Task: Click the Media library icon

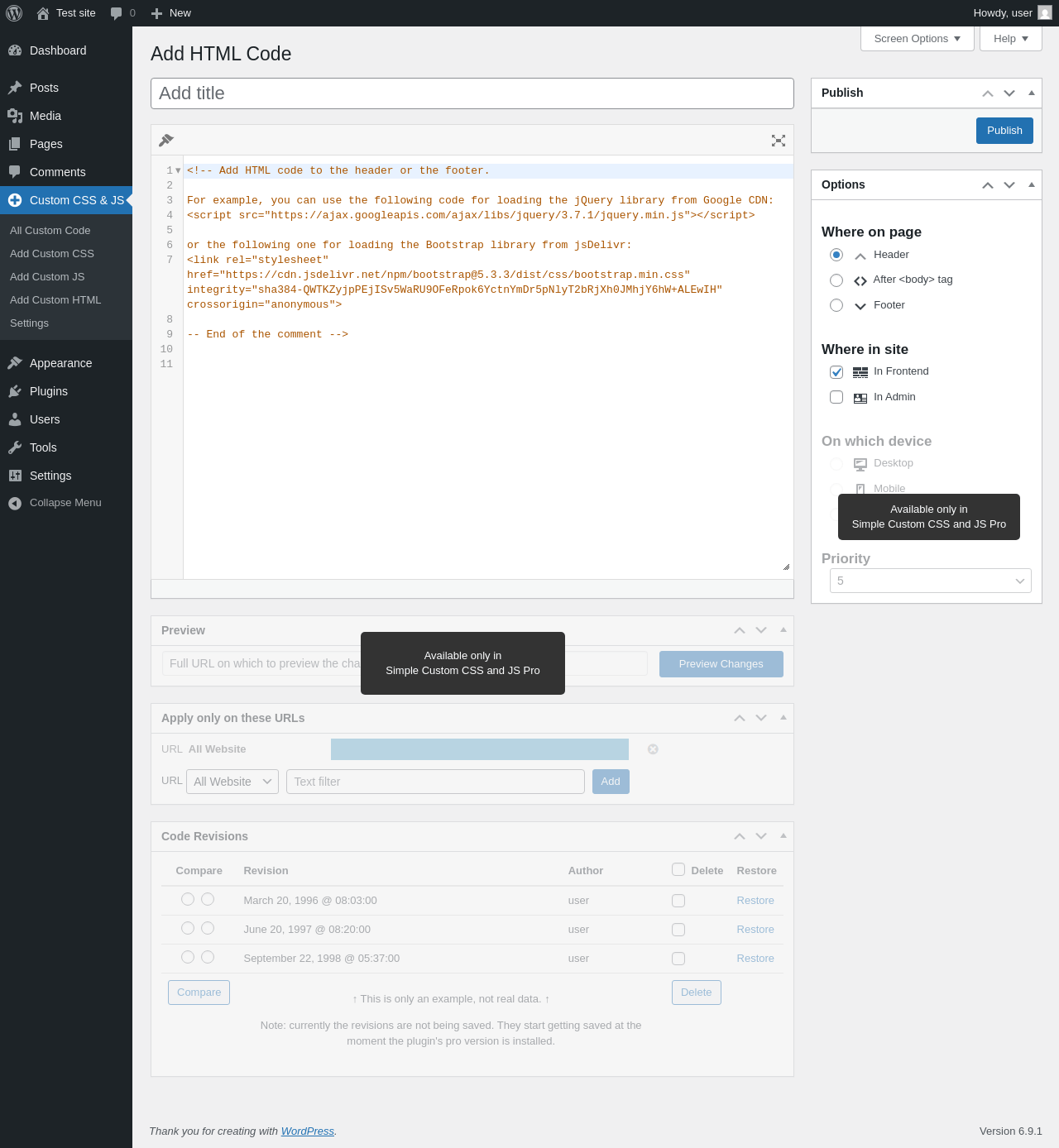Action: tap(15, 116)
